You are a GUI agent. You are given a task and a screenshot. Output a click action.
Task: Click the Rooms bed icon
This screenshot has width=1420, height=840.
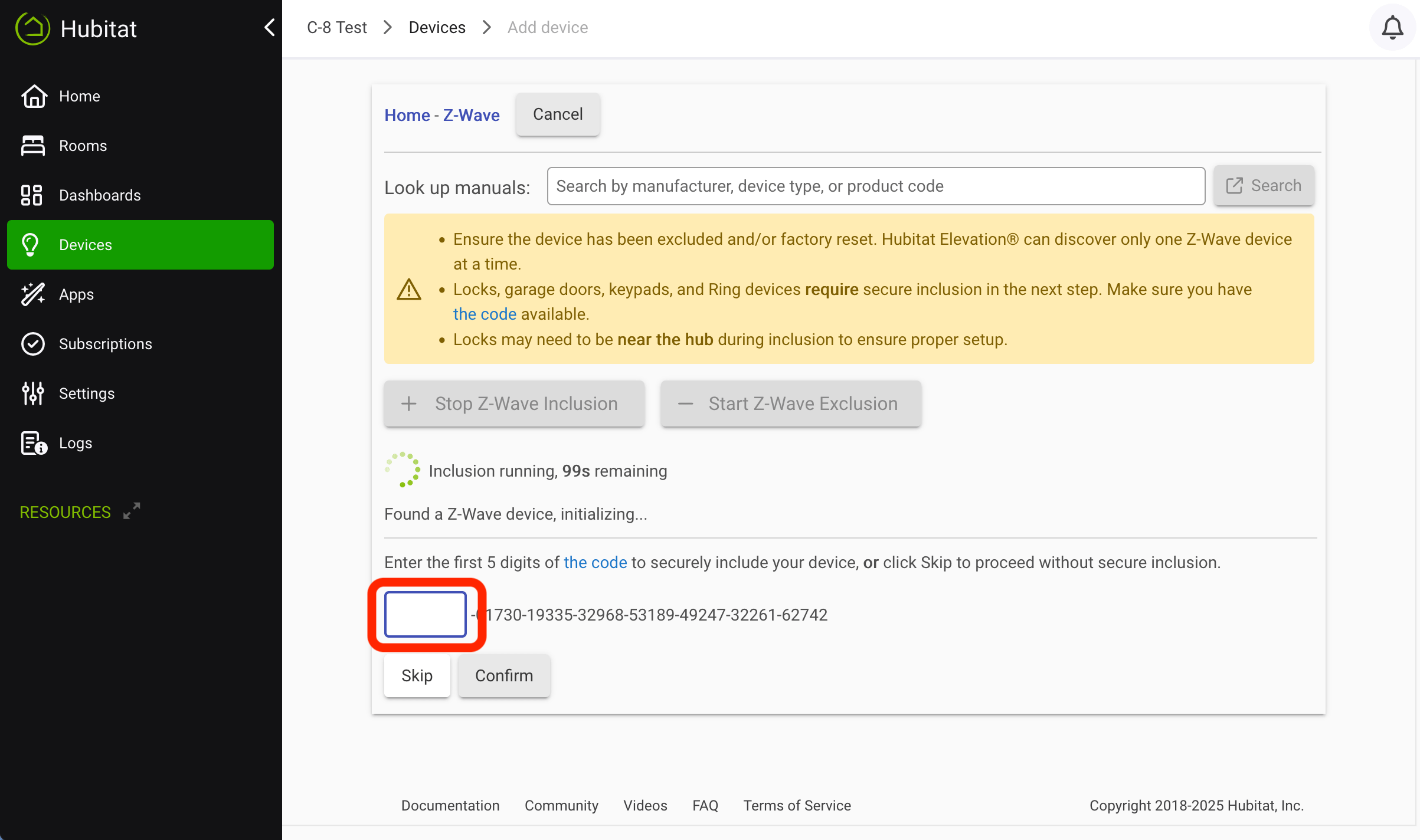(x=33, y=146)
